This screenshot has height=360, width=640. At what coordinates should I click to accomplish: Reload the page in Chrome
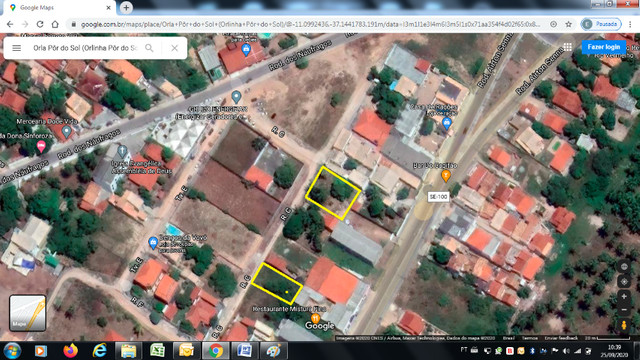[40, 24]
